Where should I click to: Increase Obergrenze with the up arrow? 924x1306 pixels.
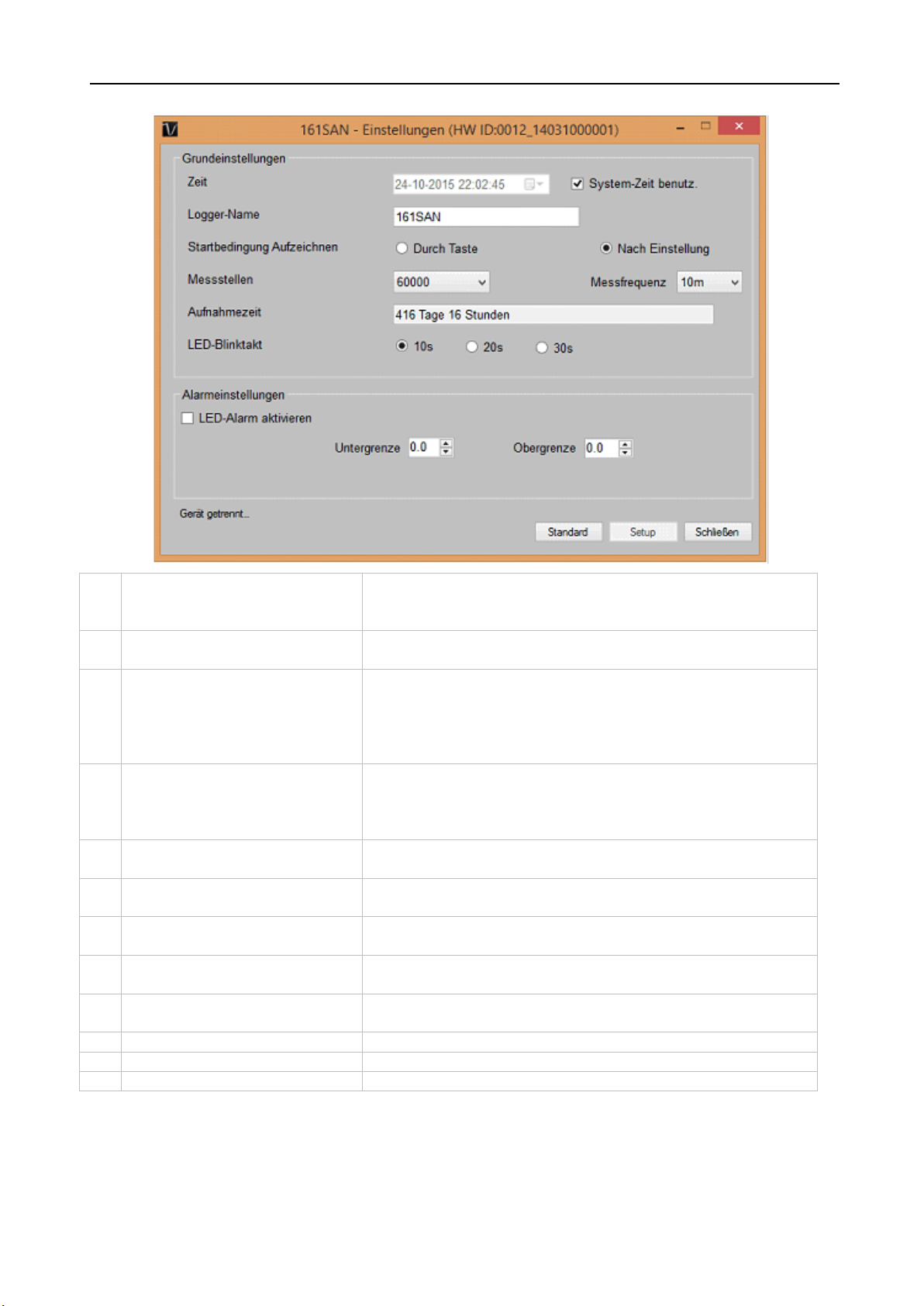(x=626, y=444)
